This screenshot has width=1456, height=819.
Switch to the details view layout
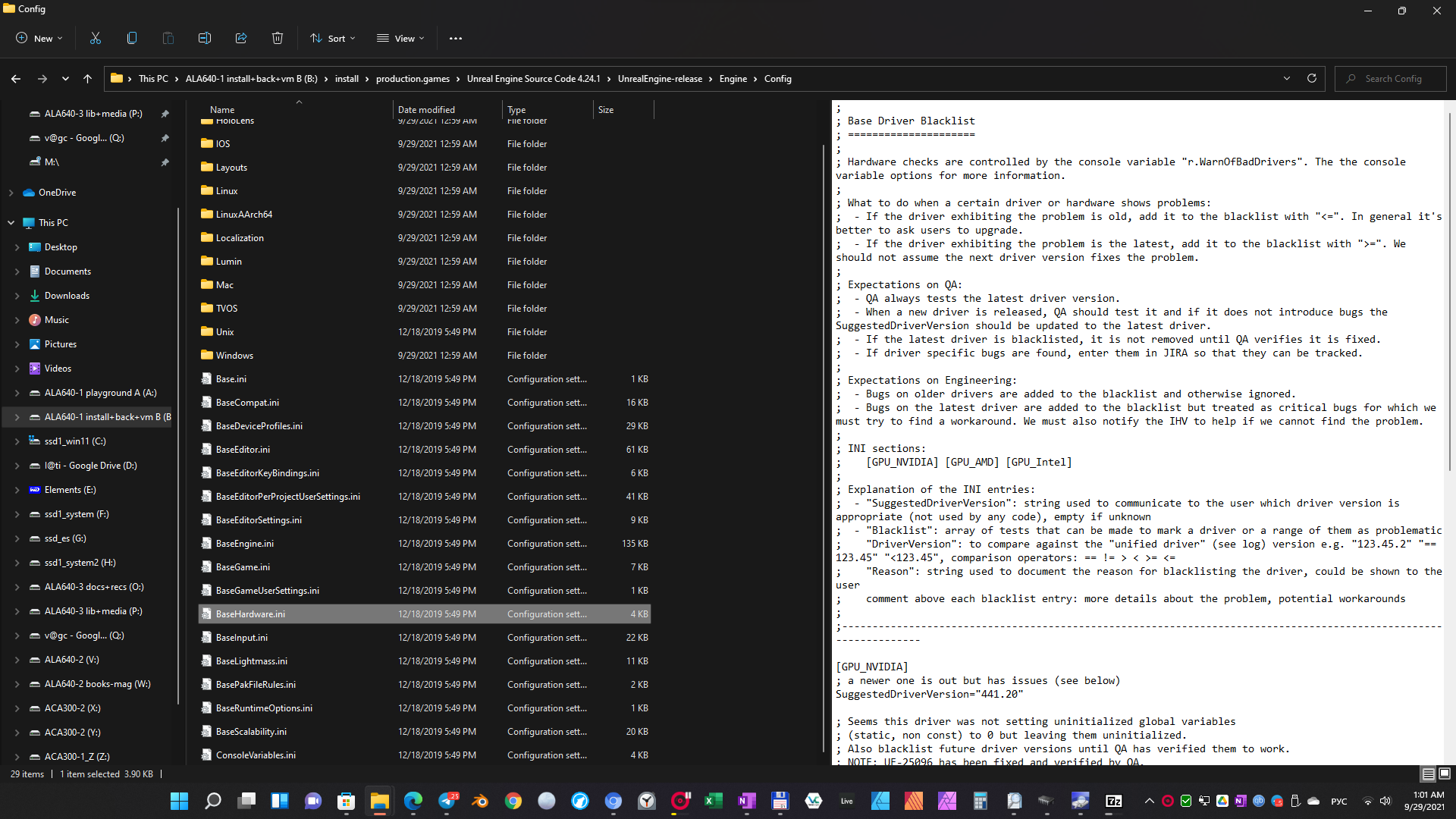[x=1428, y=774]
